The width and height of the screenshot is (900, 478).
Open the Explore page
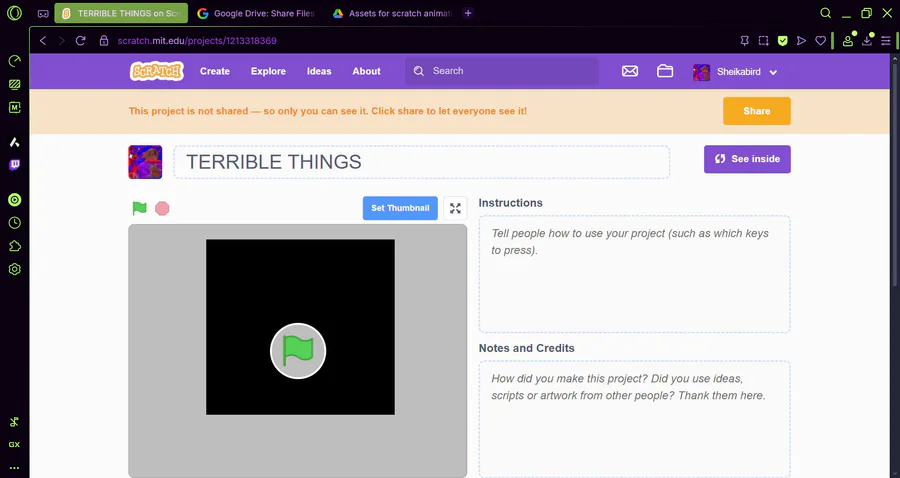tap(268, 71)
